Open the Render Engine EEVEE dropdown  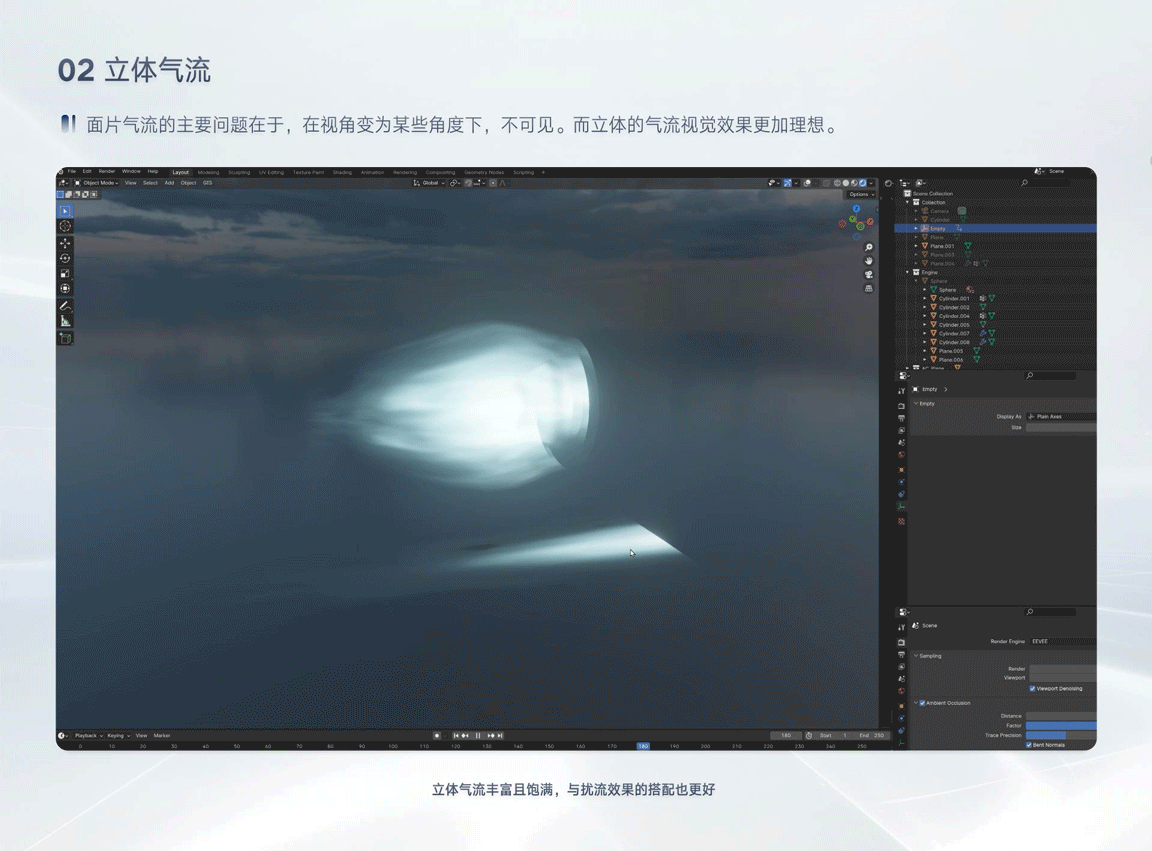click(x=1062, y=642)
